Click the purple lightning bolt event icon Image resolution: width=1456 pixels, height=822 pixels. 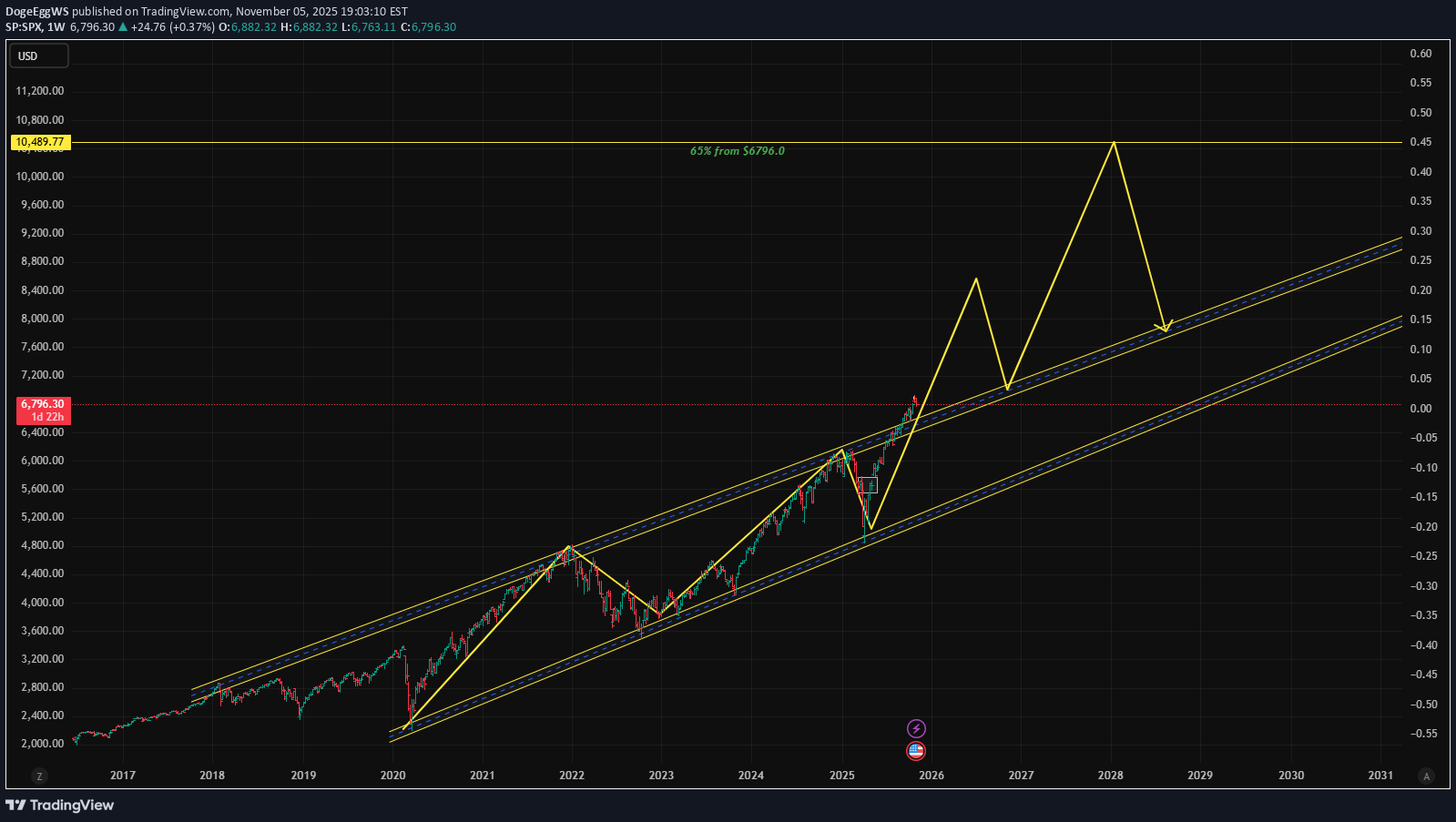916,728
